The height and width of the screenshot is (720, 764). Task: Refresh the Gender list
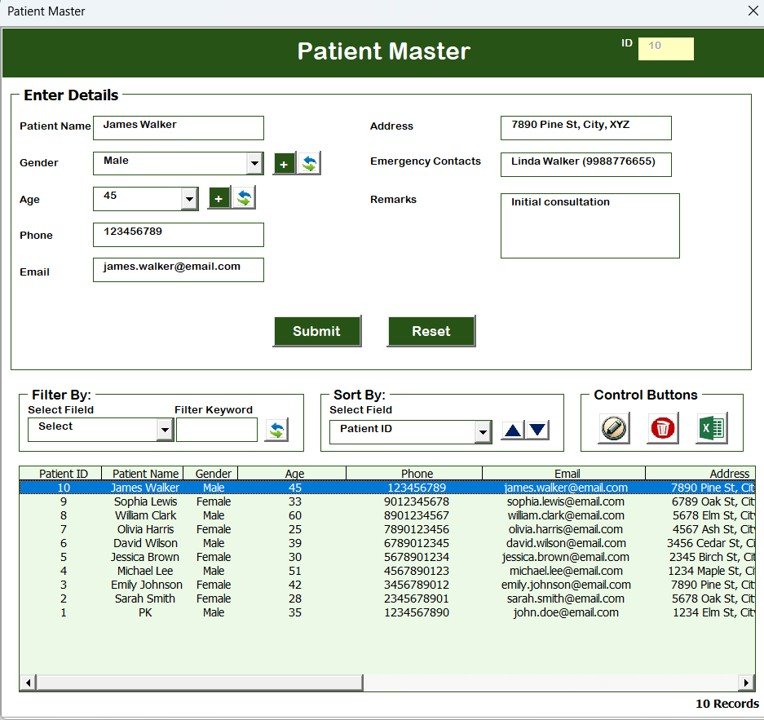click(x=309, y=163)
